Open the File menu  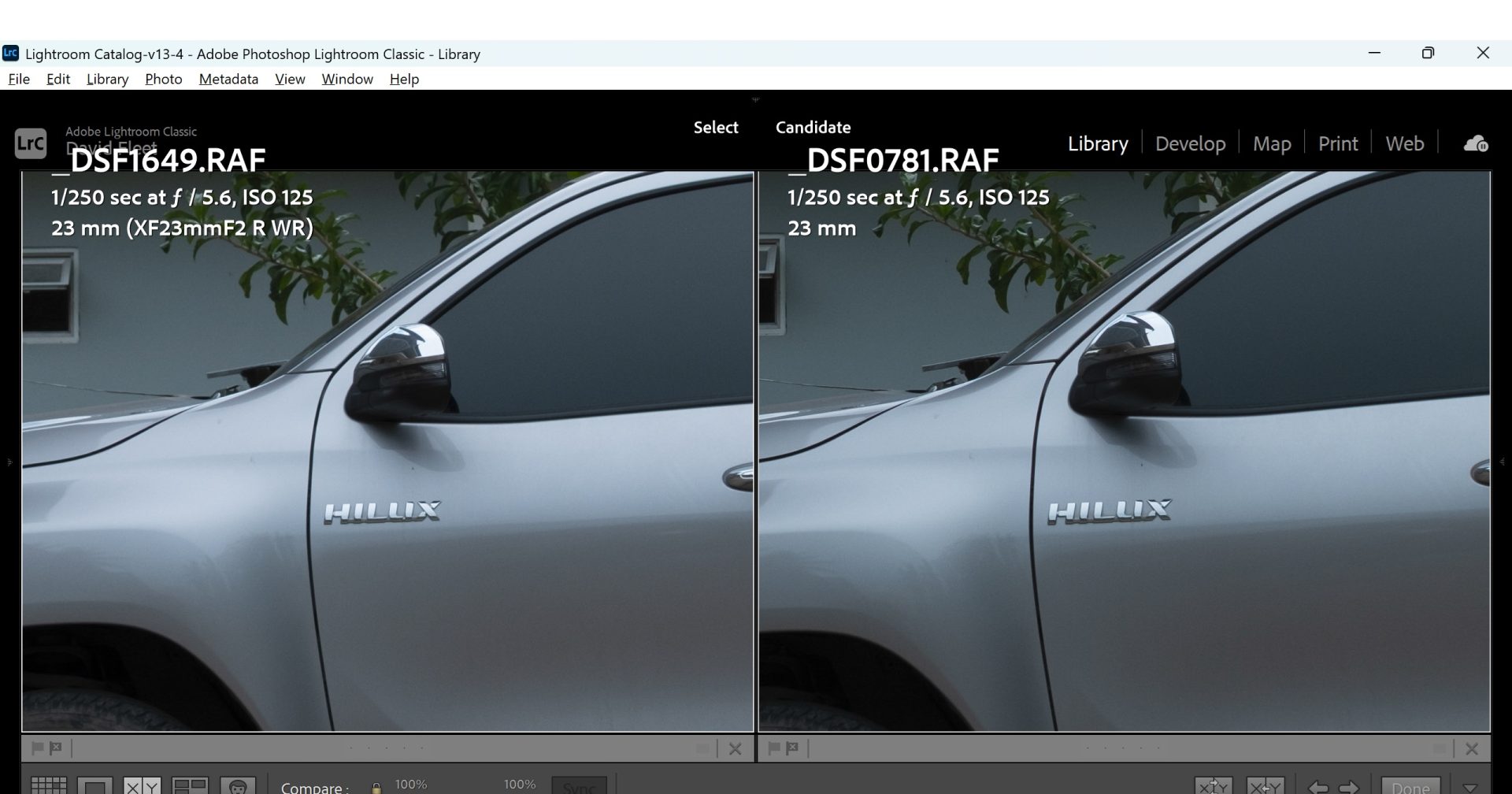click(x=19, y=79)
